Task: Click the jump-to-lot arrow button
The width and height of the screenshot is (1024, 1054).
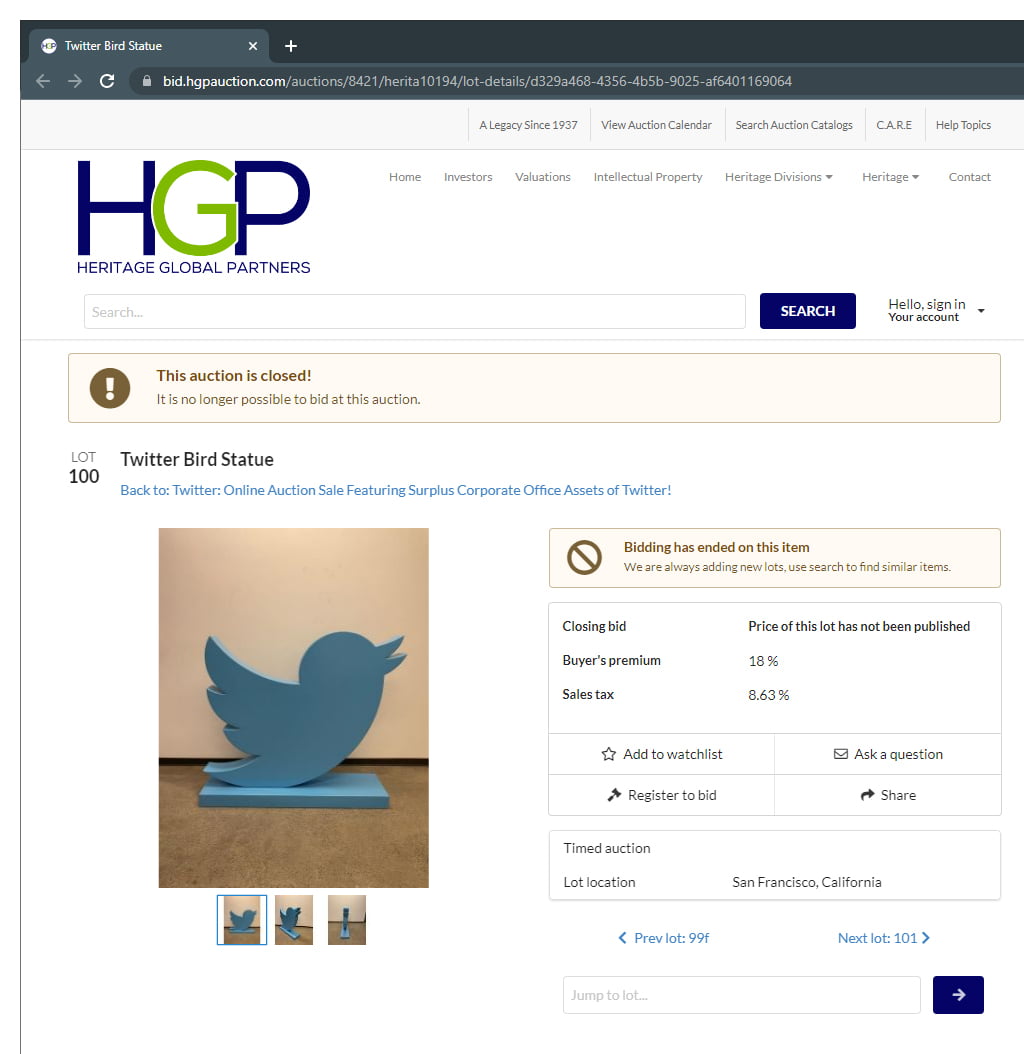Action: [958, 995]
